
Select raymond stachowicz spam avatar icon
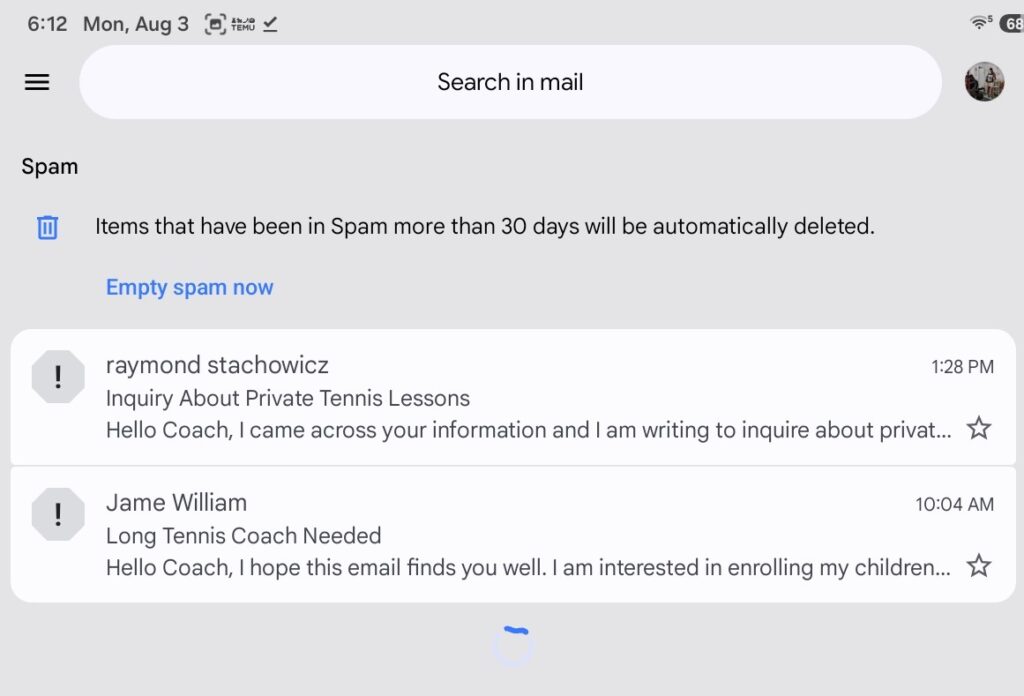click(x=58, y=377)
